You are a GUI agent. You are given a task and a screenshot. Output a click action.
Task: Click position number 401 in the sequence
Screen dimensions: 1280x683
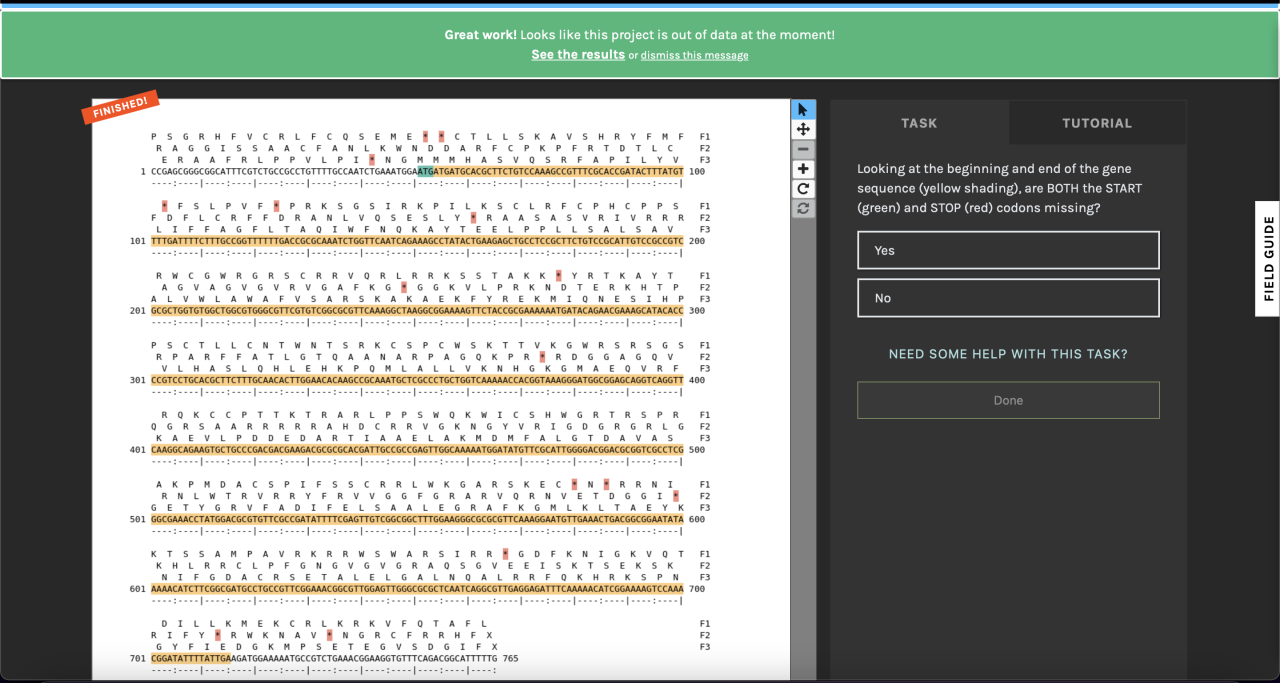(x=138, y=450)
